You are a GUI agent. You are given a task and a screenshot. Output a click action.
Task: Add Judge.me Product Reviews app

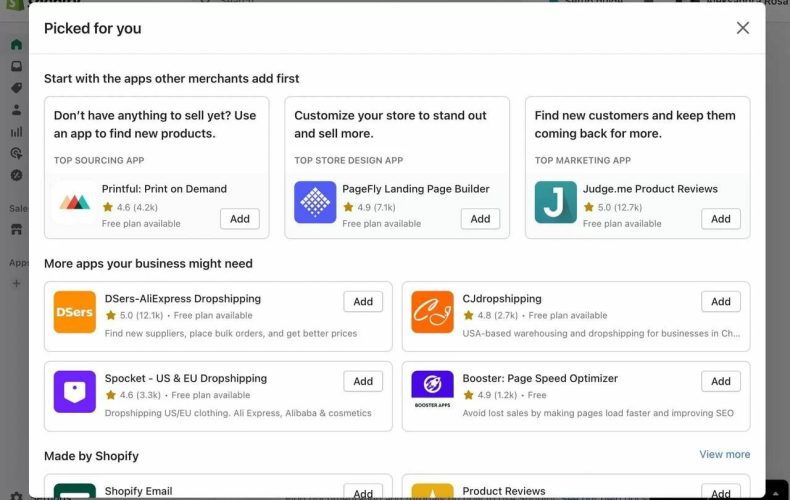720,219
